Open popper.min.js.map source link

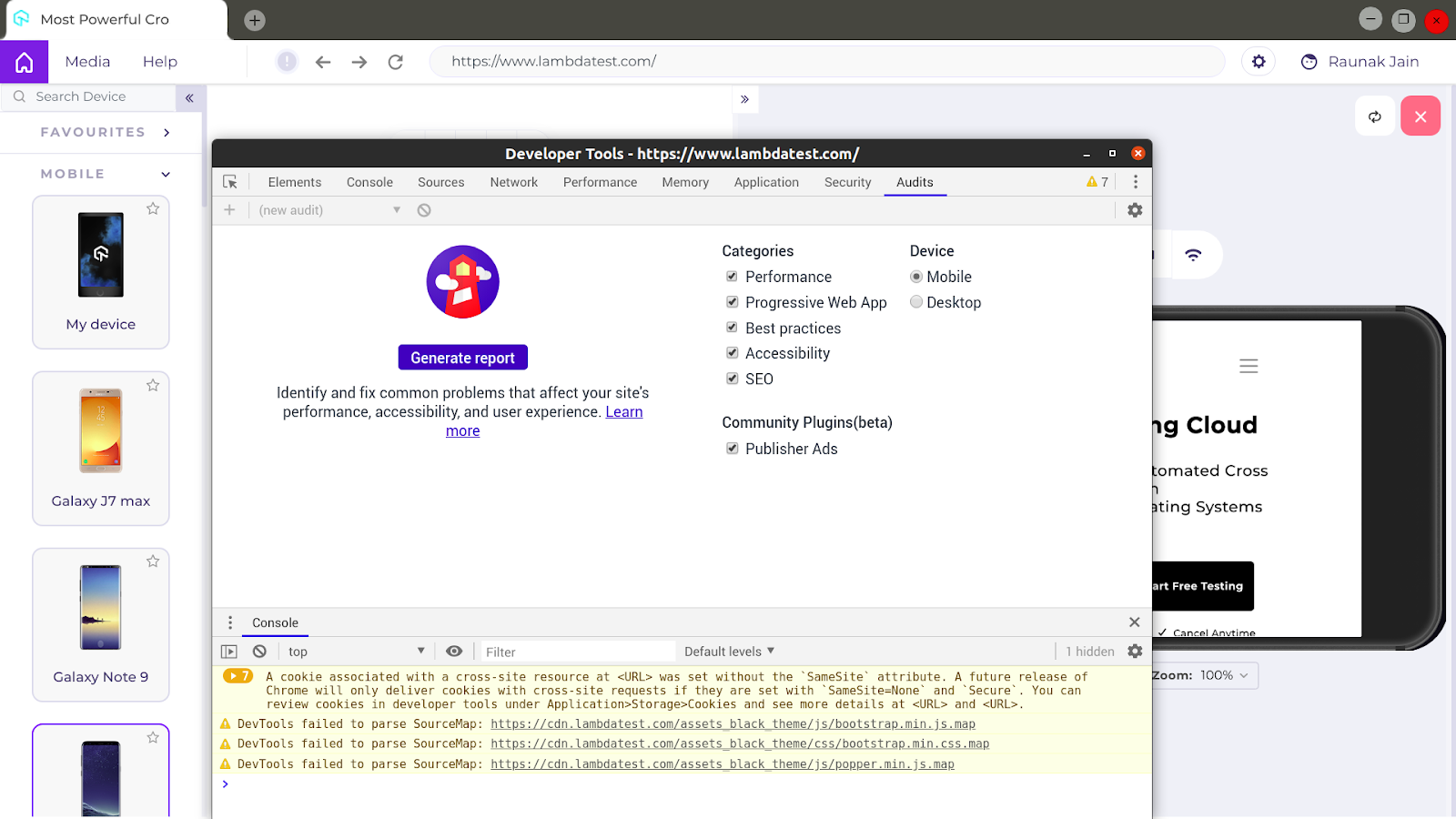tap(723, 764)
